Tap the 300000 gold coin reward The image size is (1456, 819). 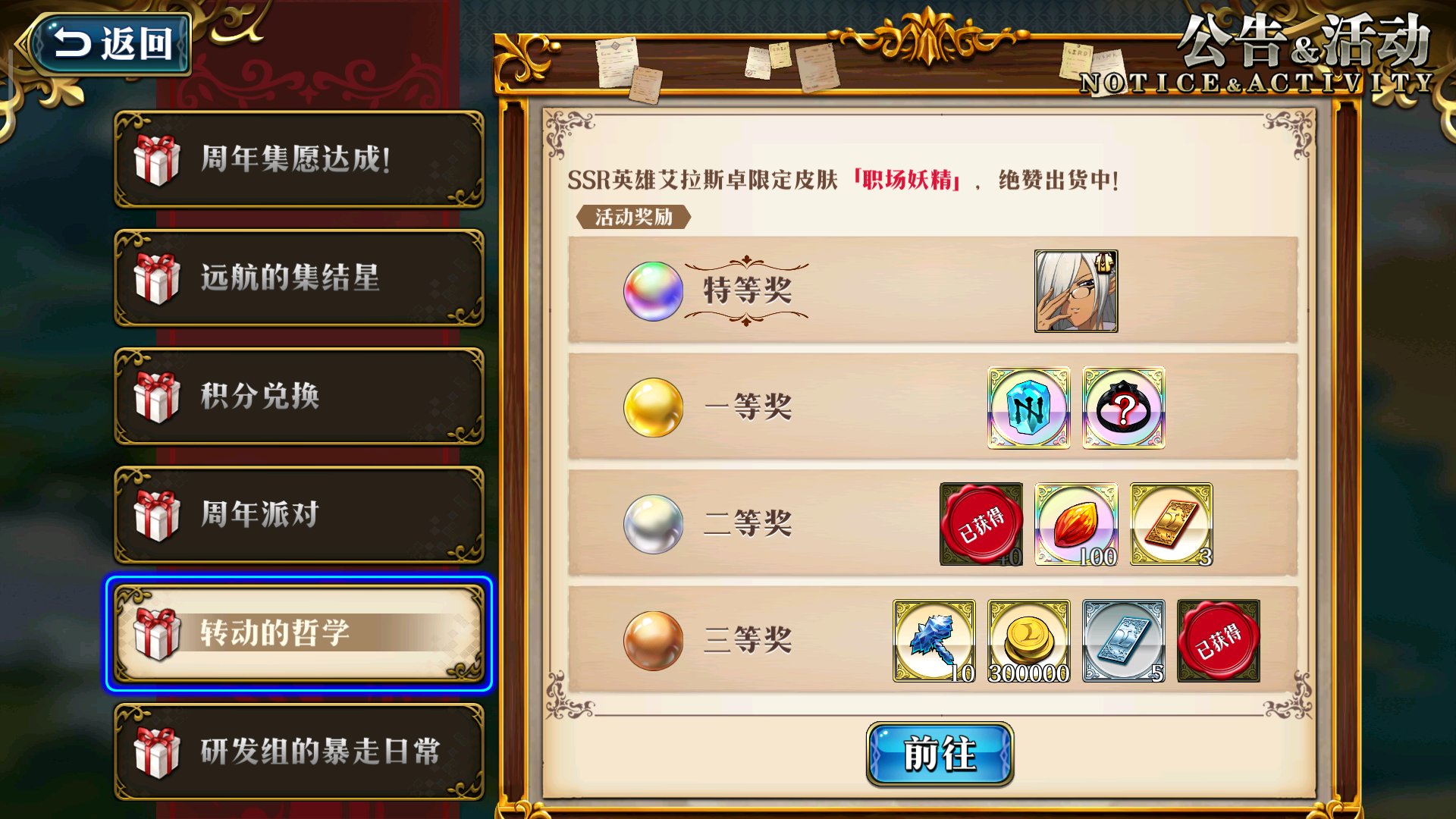pos(1029,641)
